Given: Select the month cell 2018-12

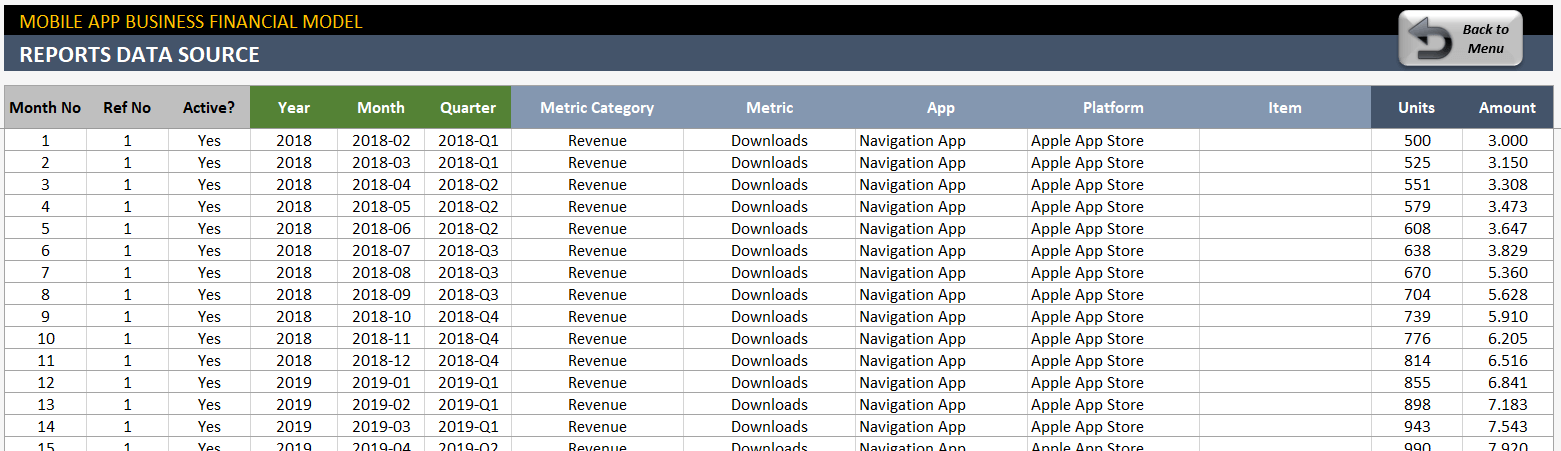Looking at the screenshot, I should click(x=381, y=361).
